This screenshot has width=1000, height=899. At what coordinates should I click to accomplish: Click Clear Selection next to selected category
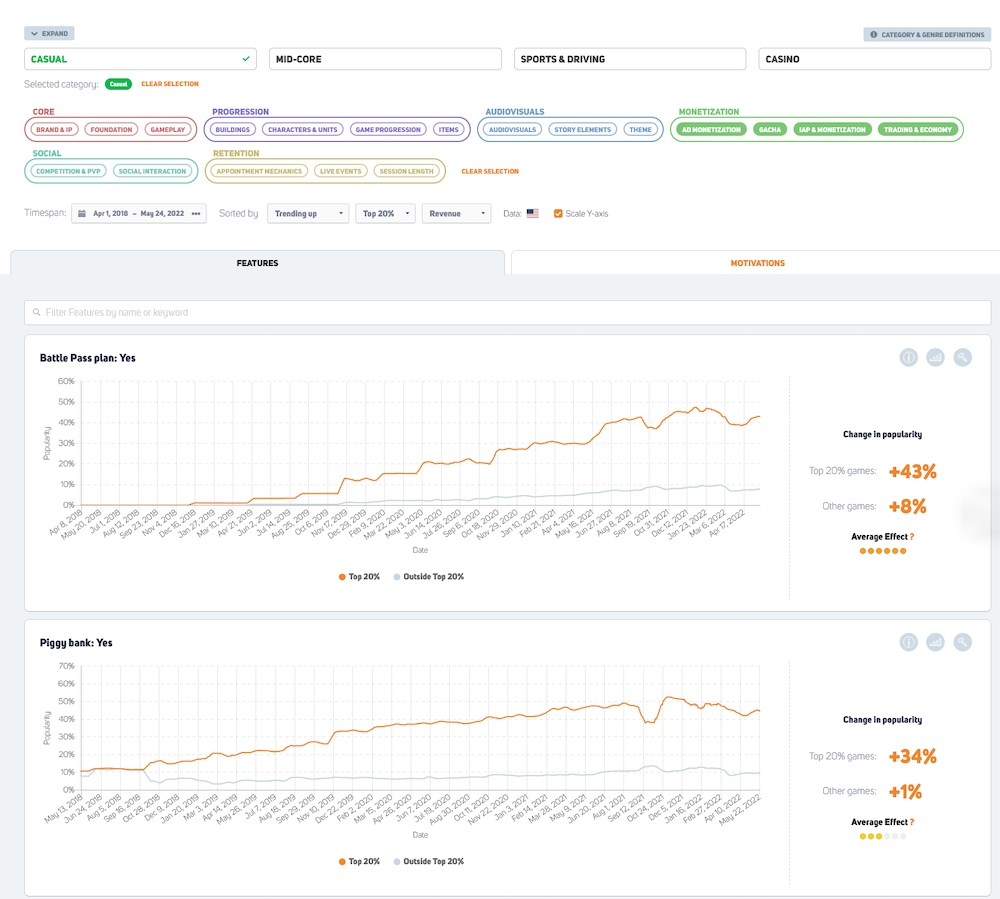pos(170,84)
